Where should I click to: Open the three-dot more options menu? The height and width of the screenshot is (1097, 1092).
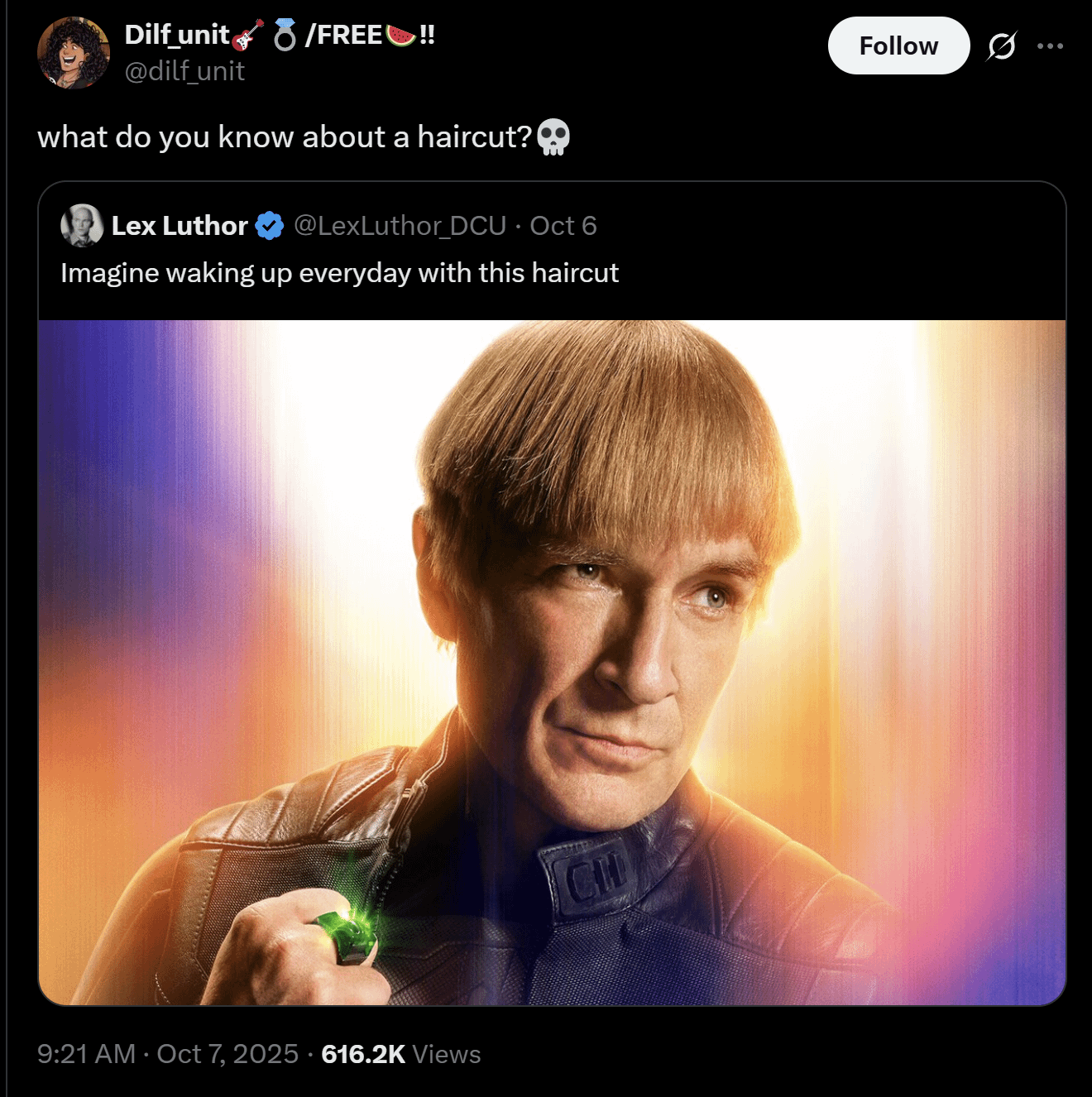(x=1050, y=46)
